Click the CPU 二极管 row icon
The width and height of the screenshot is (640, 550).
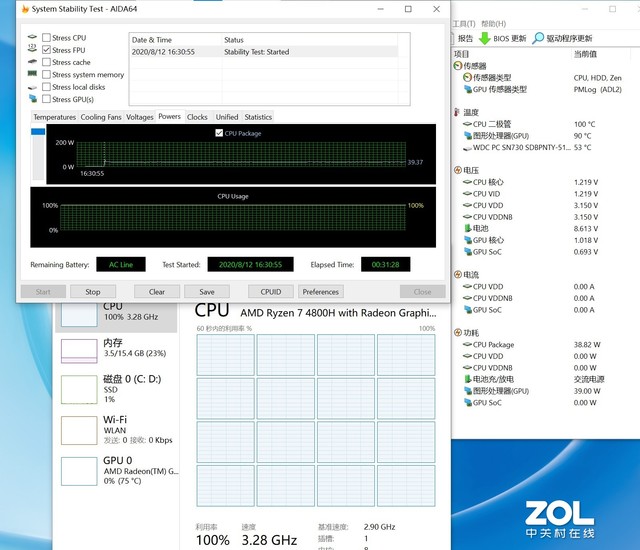[x=467, y=124]
